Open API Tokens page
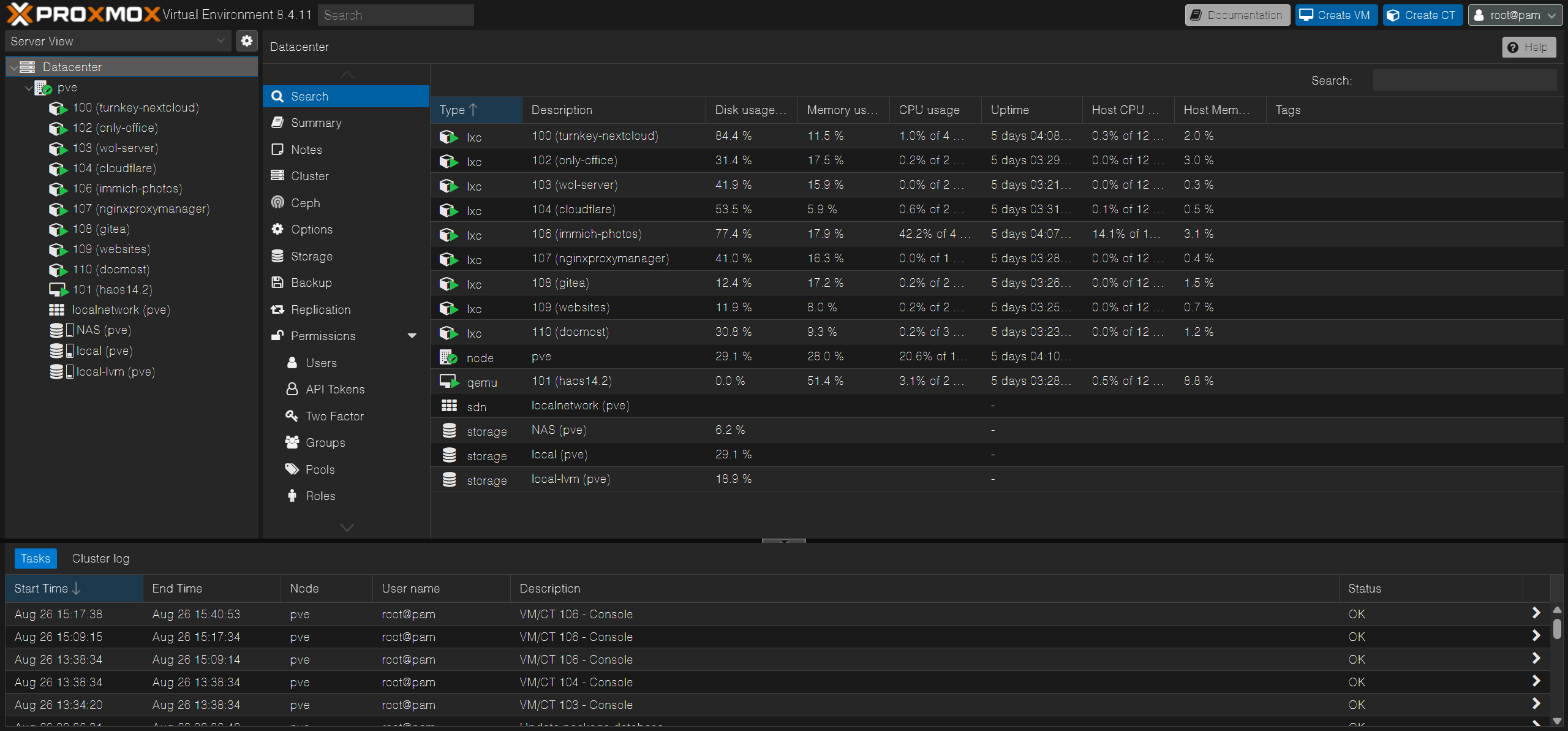Viewport: 1568px width, 731px height. click(334, 389)
